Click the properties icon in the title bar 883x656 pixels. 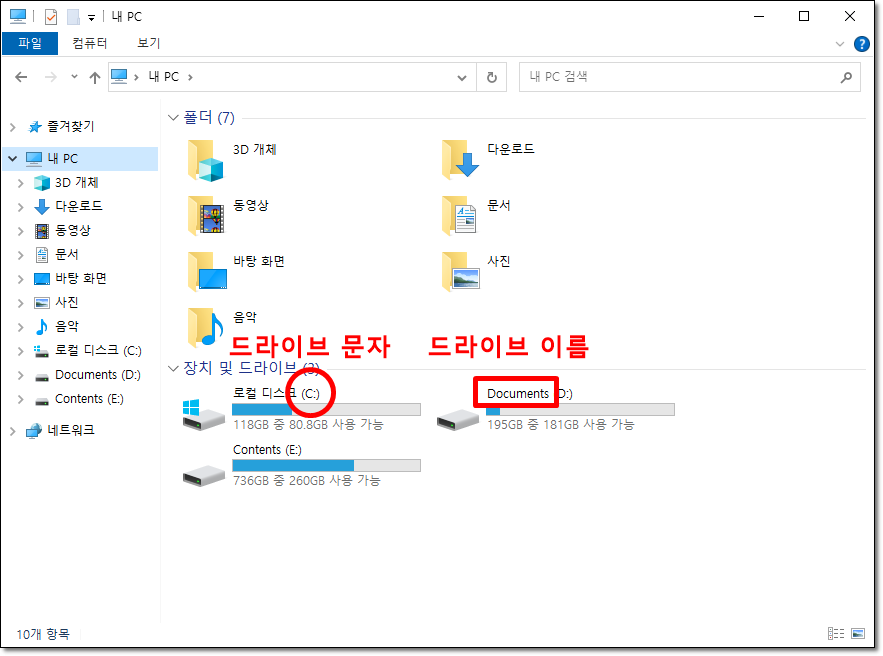(51, 17)
